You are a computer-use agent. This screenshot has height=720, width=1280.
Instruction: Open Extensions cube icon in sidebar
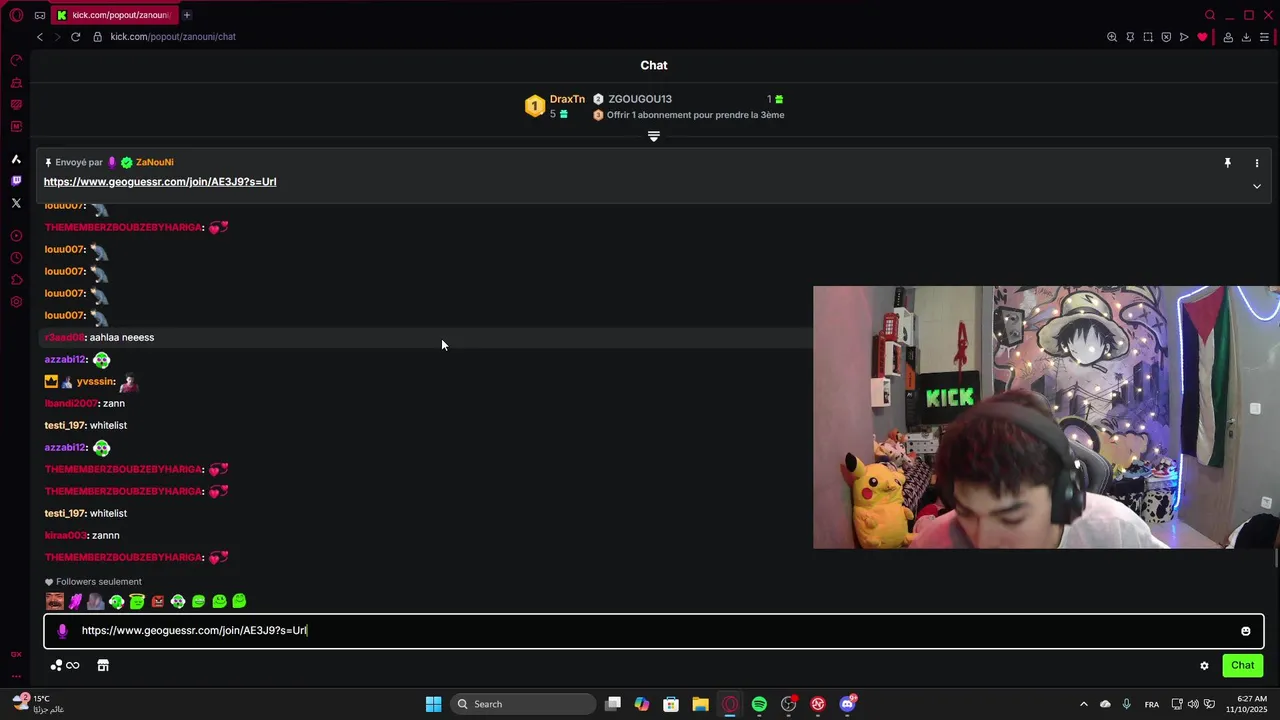(16, 280)
